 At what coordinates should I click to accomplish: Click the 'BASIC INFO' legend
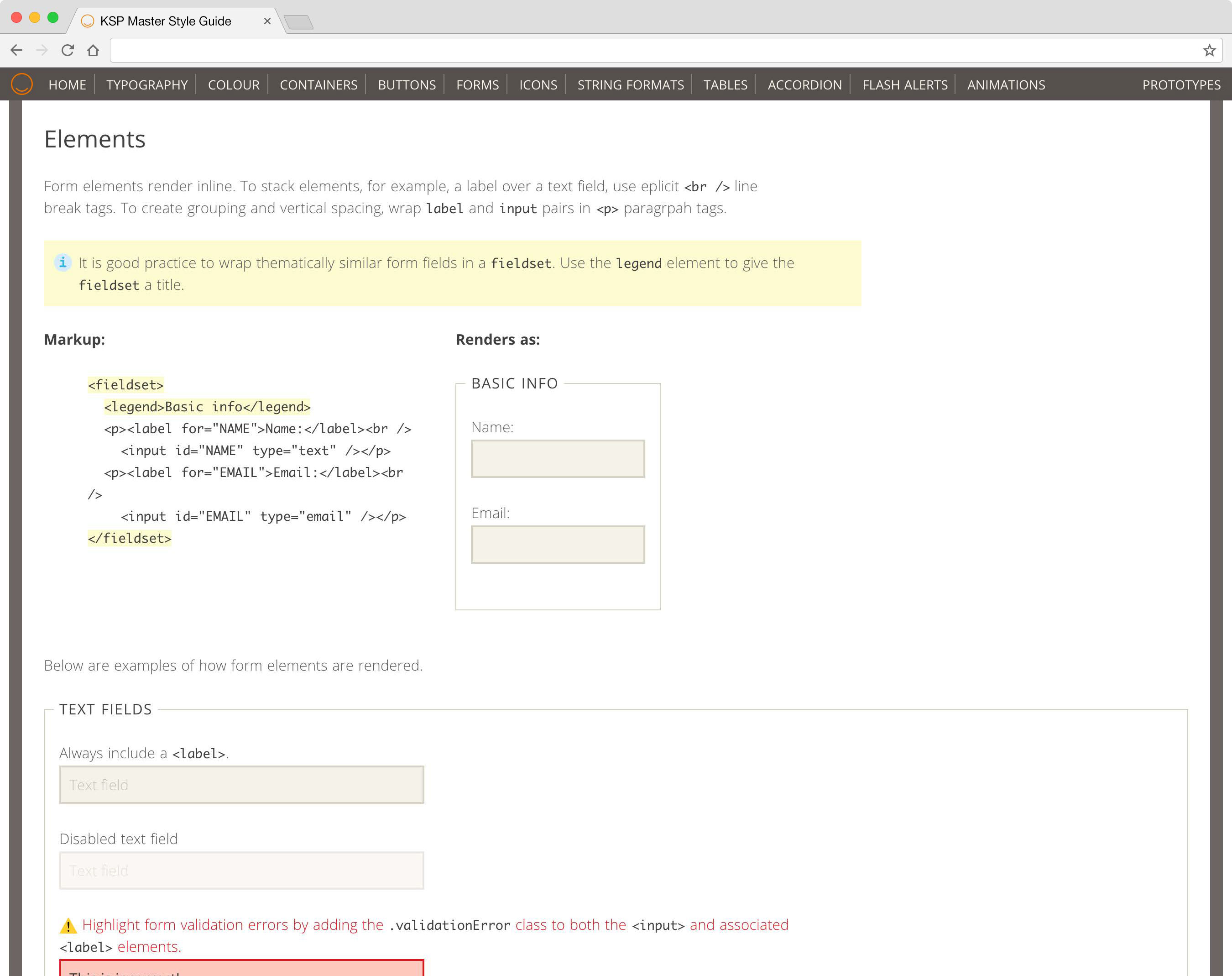tap(514, 383)
